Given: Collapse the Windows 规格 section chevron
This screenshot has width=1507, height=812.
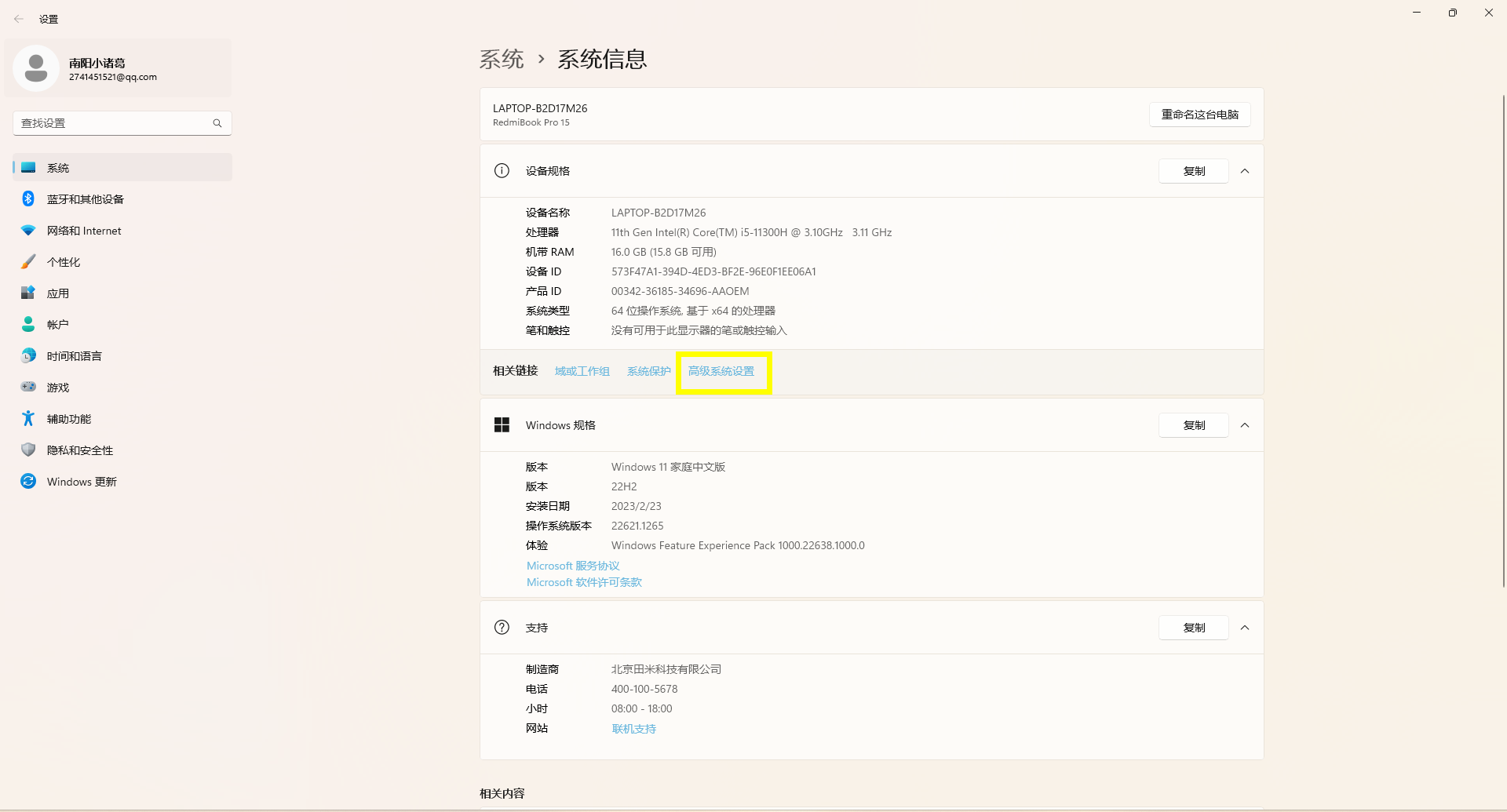Looking at the screenshot, I should pos(1245,425).
